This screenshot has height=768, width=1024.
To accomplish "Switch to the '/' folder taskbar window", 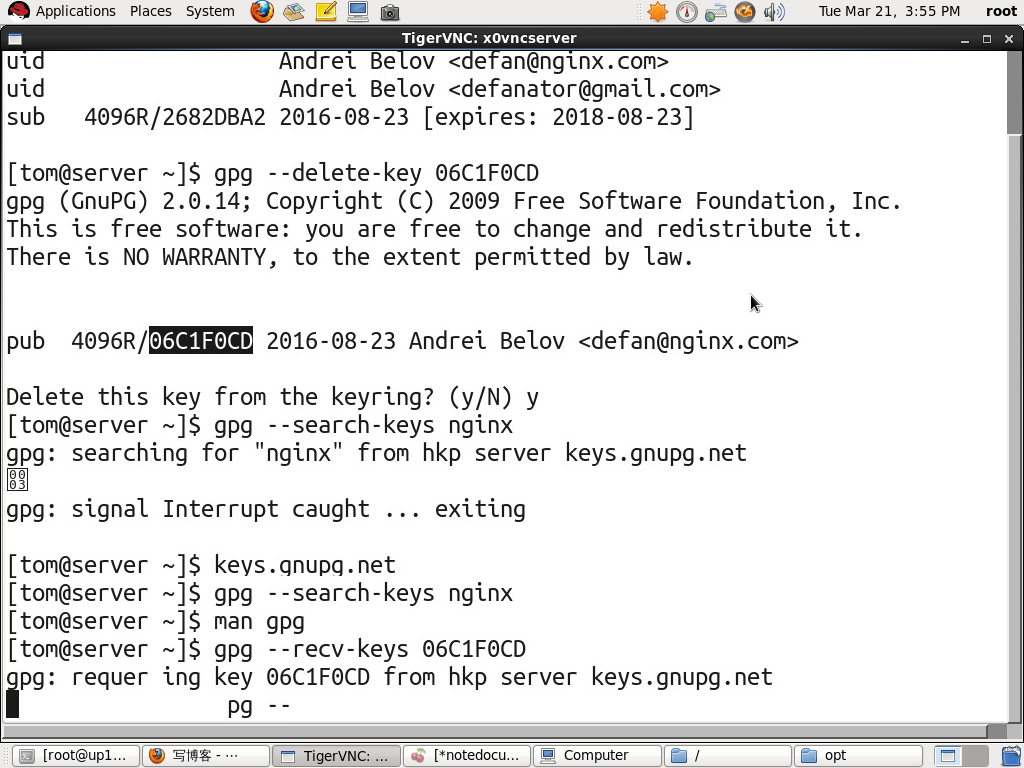I will (727, 756).
